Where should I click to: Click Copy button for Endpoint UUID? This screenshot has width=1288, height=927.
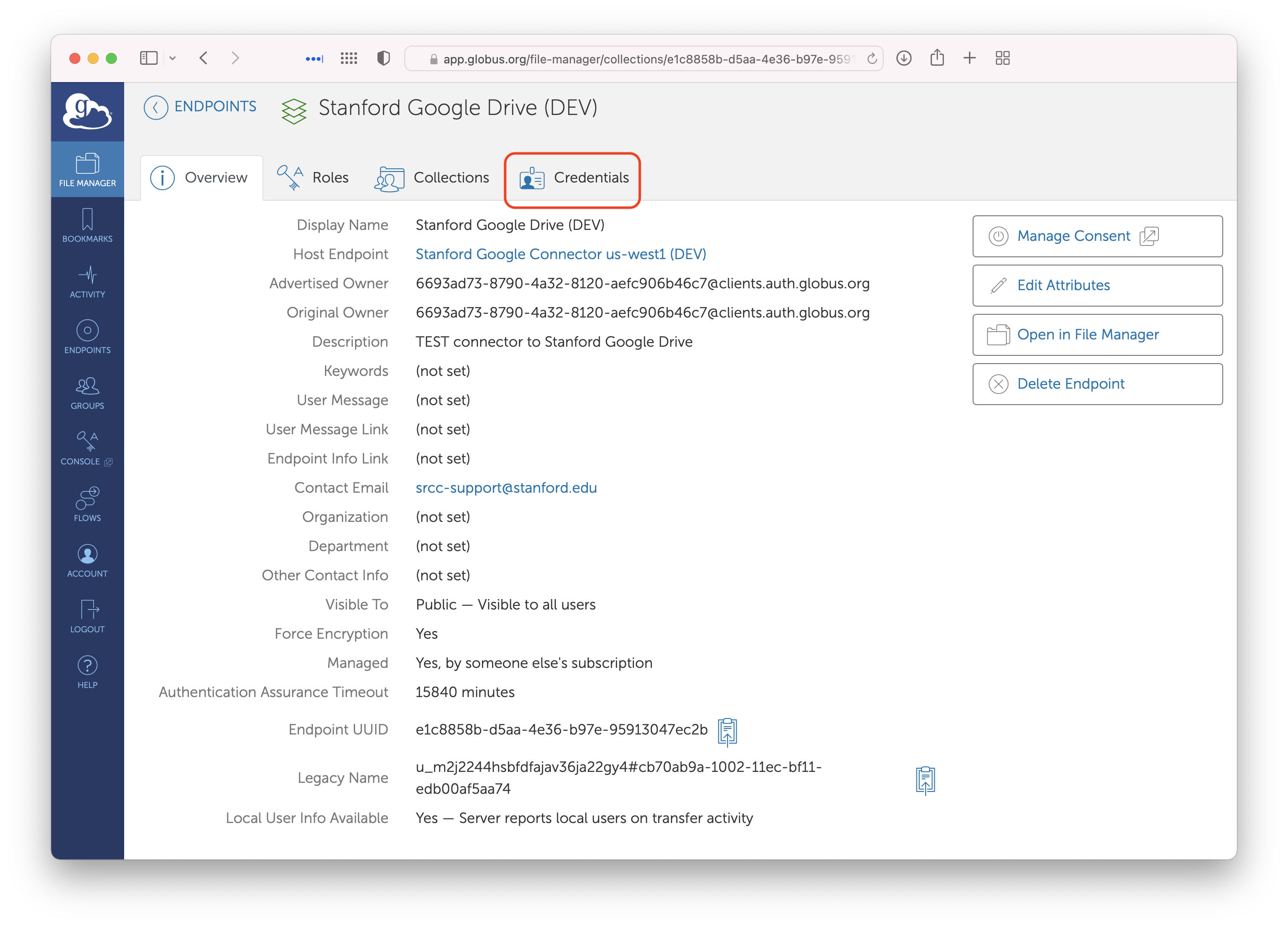tap(728, 730)
